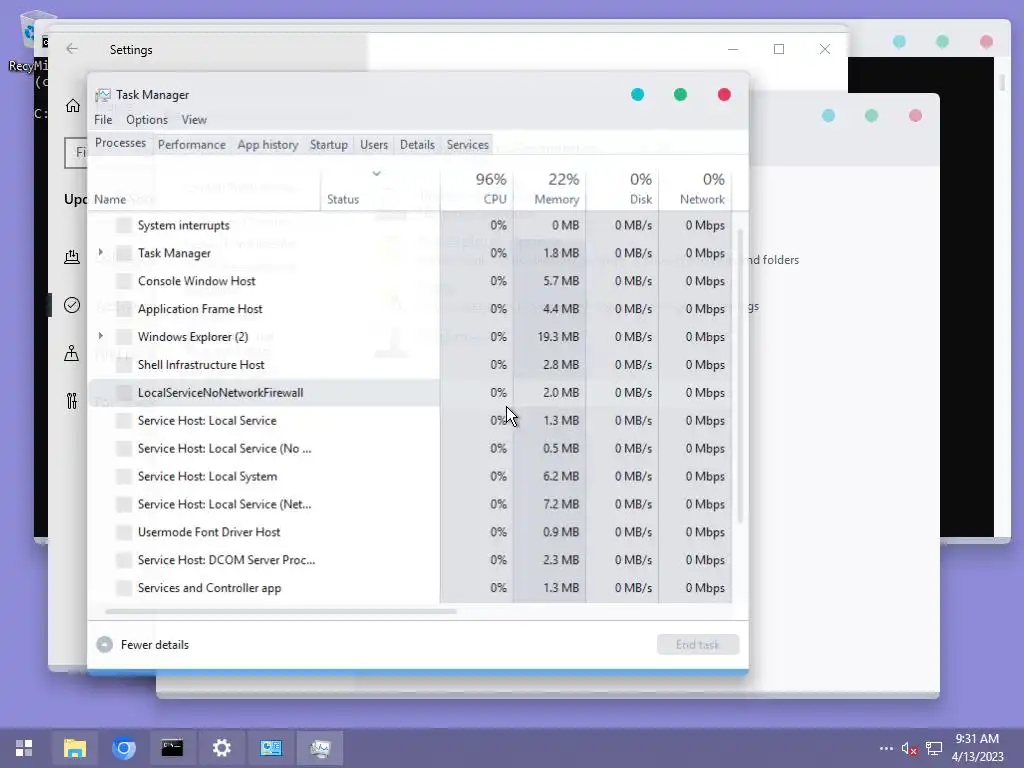Collapse view with Fewer details
The height and width of the screenshot is (768, 1024).
tap(142, 645)
